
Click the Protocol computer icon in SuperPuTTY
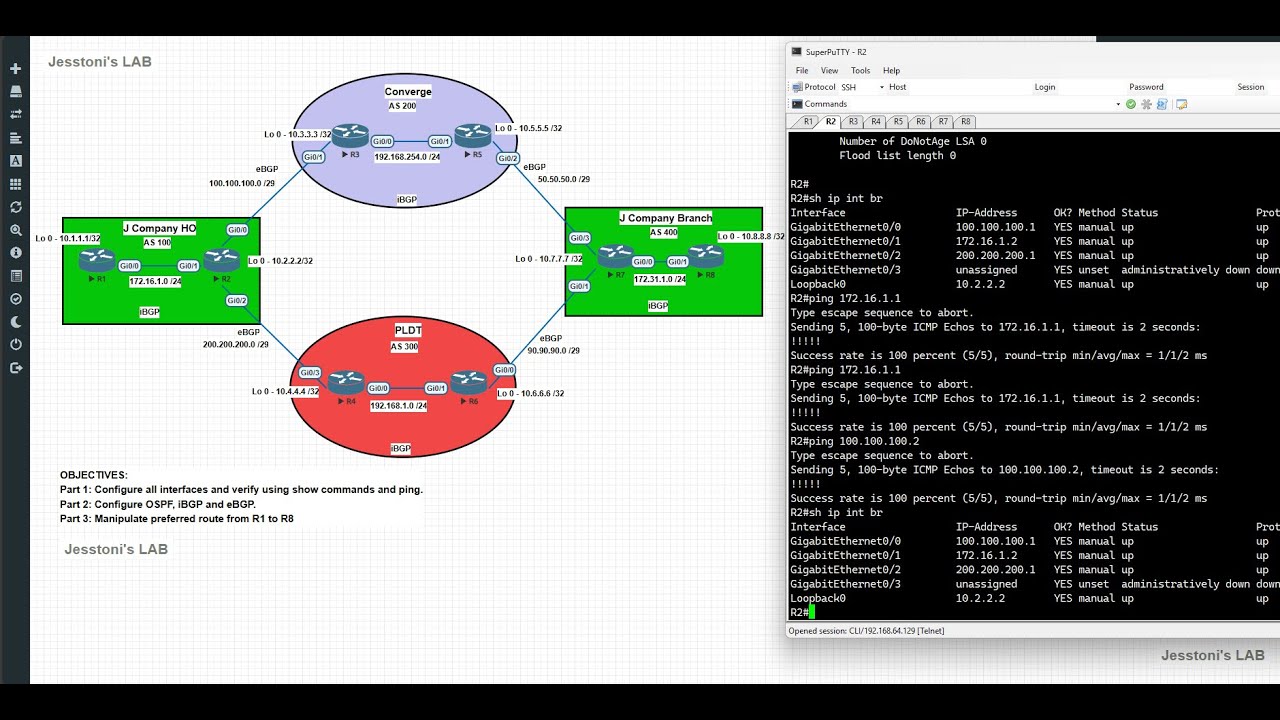797,87
